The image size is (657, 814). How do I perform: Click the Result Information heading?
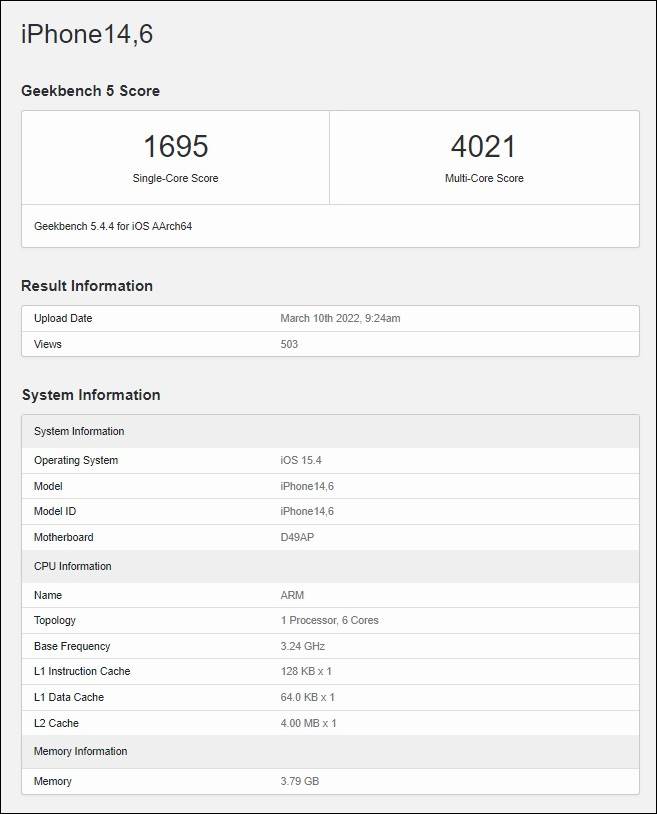87,286
